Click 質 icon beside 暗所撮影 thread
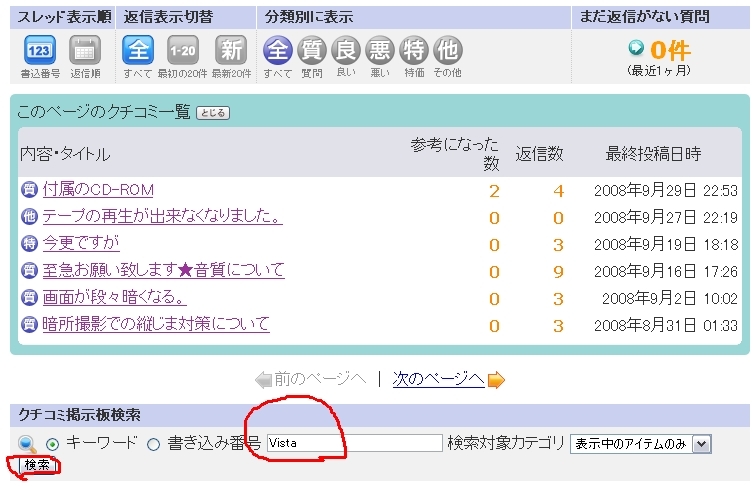Viewport: 755px width, 486px height. 29,324
